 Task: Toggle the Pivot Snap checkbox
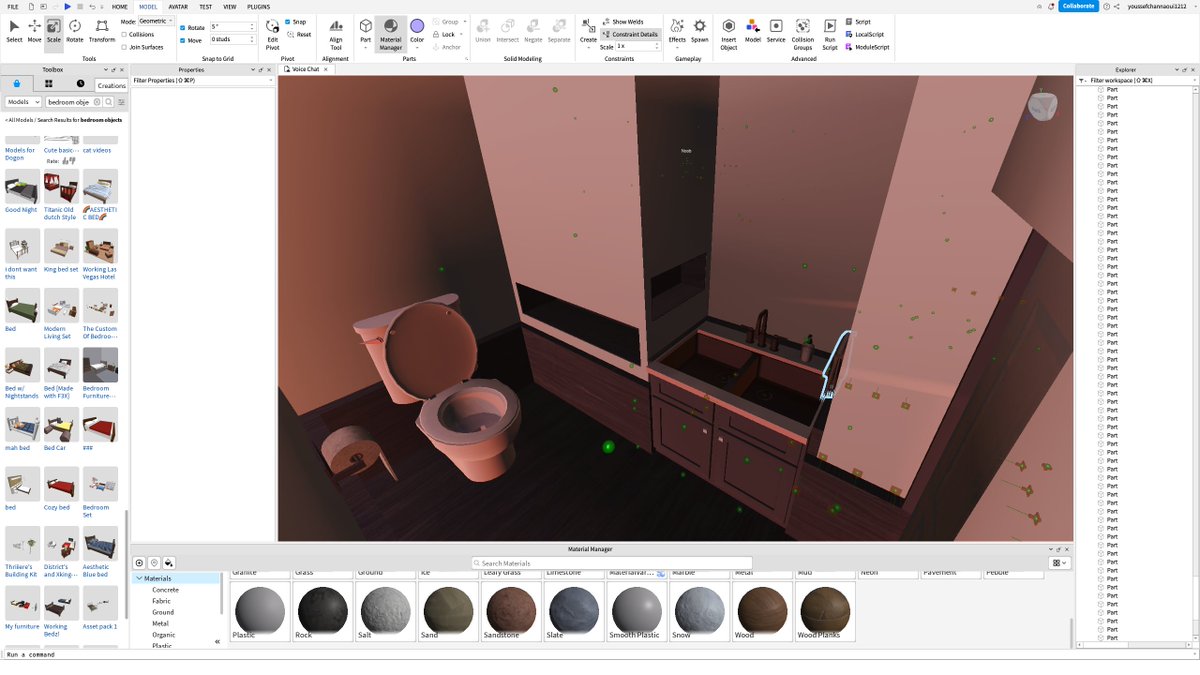pyautogui.click(x=288, y=21)
